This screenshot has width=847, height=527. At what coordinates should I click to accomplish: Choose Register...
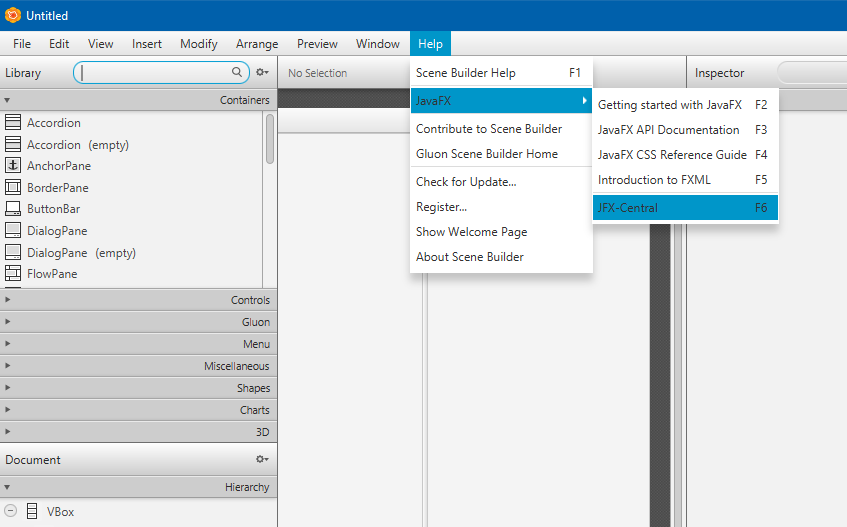(x=501, y=207)
